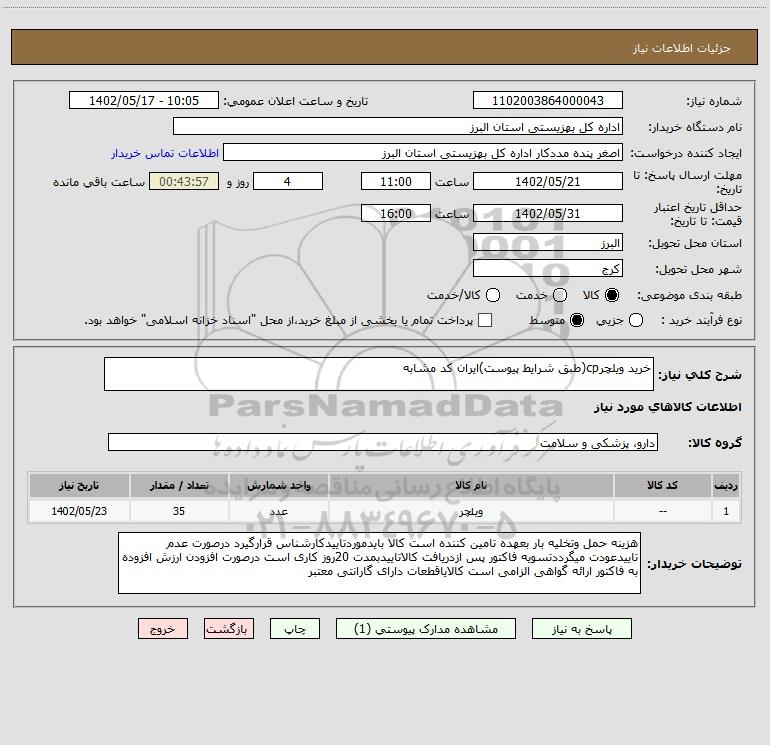The image size is (770, 745).
Task: Click the ویلچر item name cell
Action: [471, 511]
